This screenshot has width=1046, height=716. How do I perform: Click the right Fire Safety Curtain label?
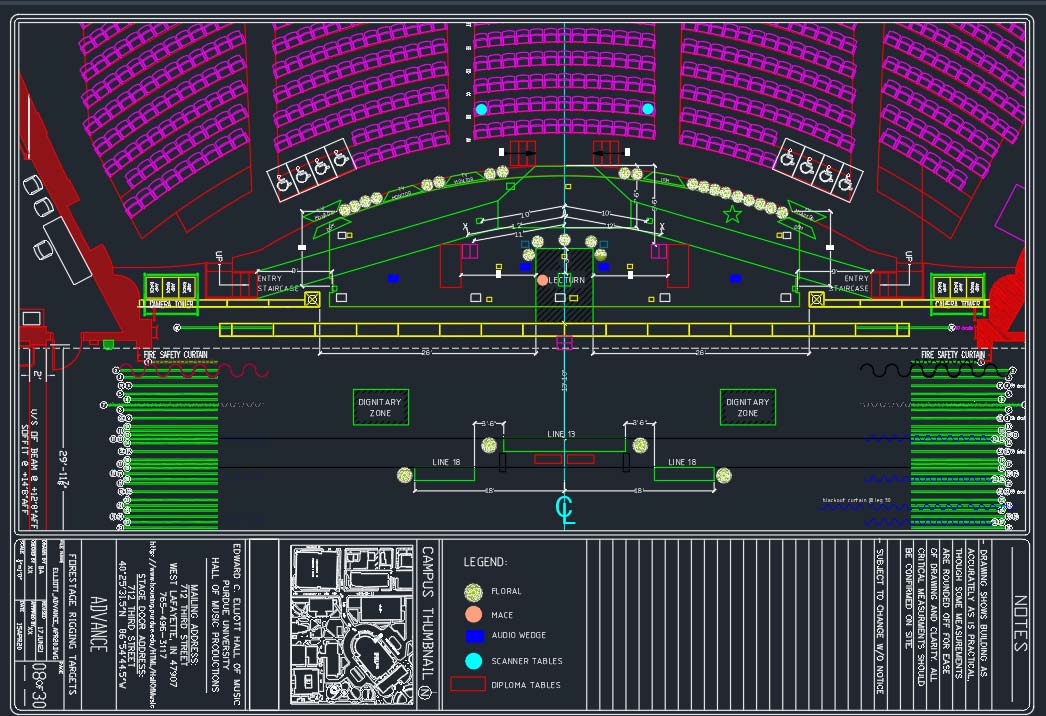[x=954, y=355]
